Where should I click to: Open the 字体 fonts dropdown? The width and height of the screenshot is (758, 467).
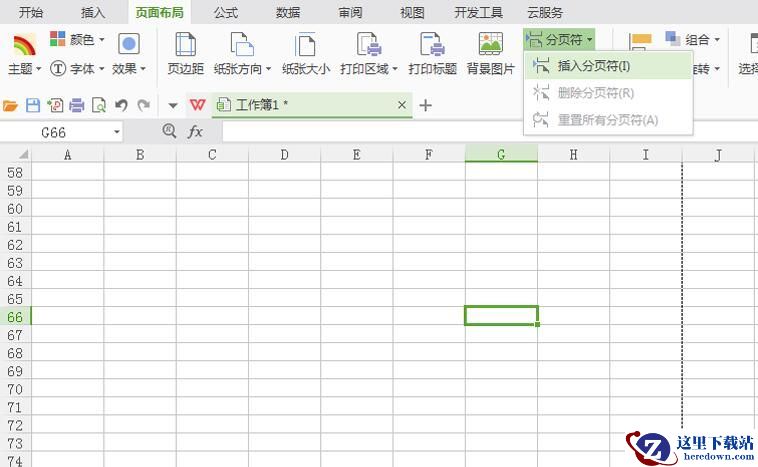point(77,69)
